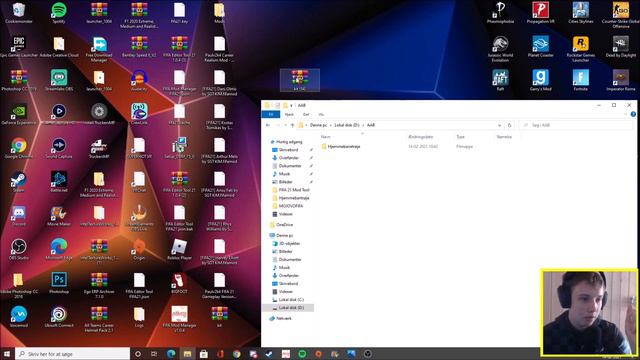Open the Del ribbon tab

306,114
